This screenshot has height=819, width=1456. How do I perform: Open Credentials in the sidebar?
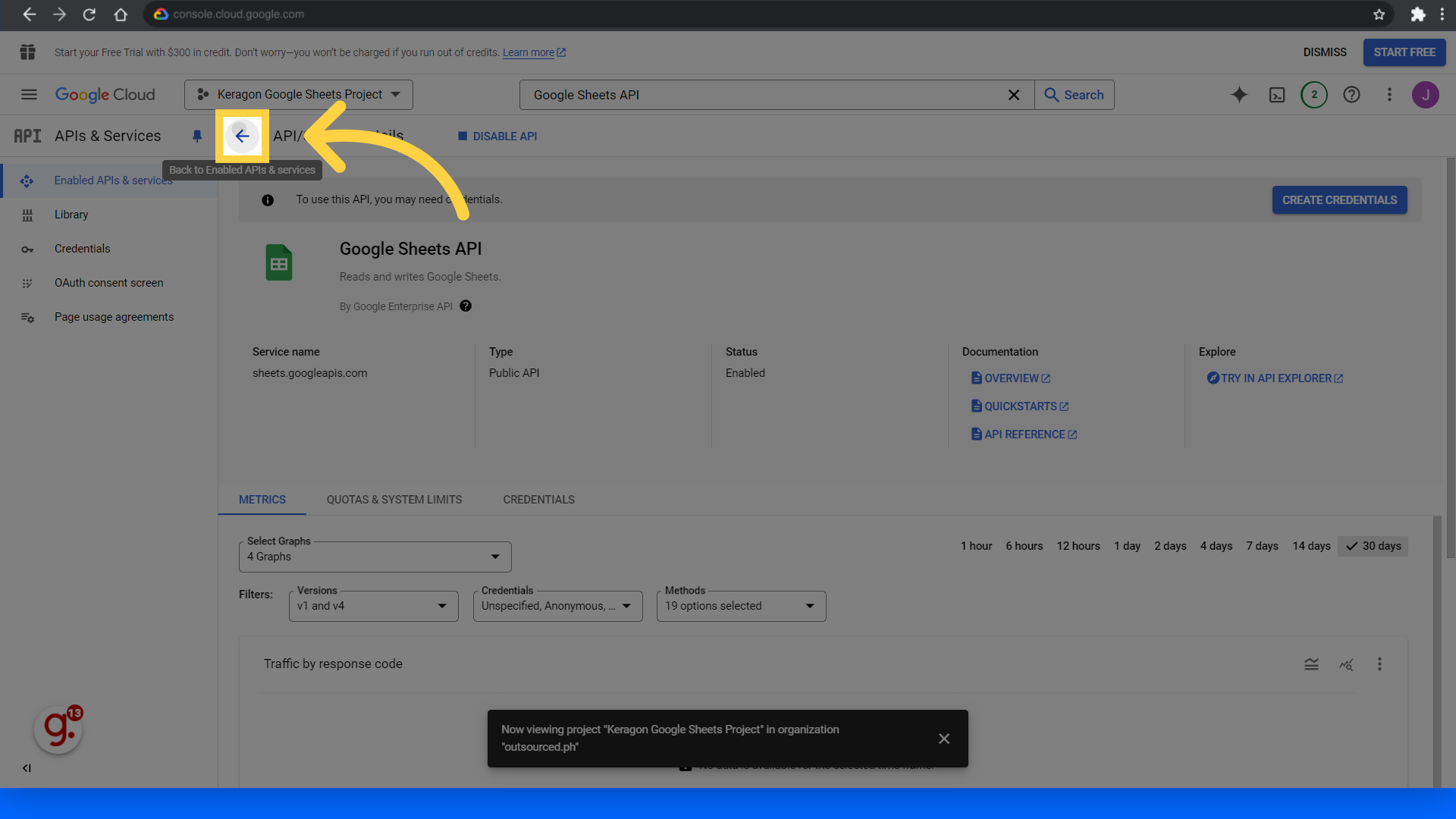click(110, 249)
